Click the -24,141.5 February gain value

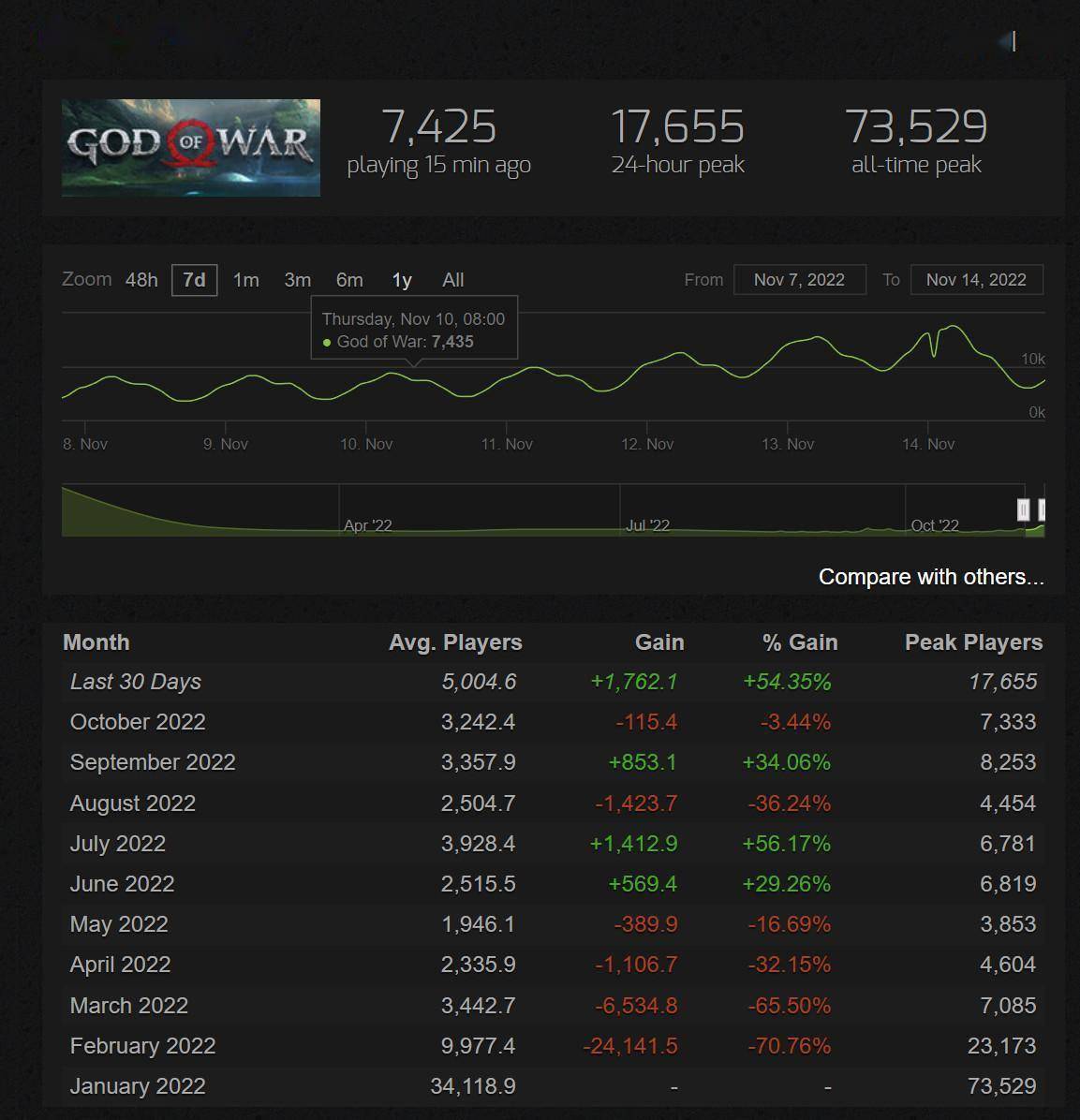pos(630,1046)
